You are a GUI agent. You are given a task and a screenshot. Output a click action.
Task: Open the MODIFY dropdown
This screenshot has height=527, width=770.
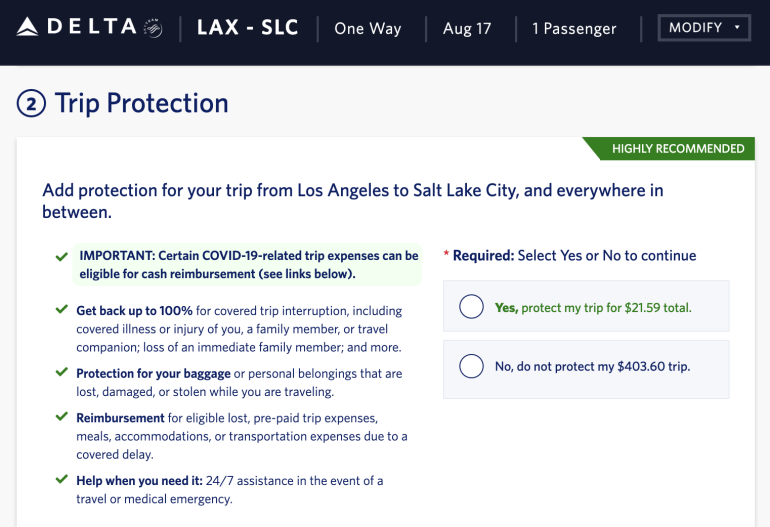[704, 28]
